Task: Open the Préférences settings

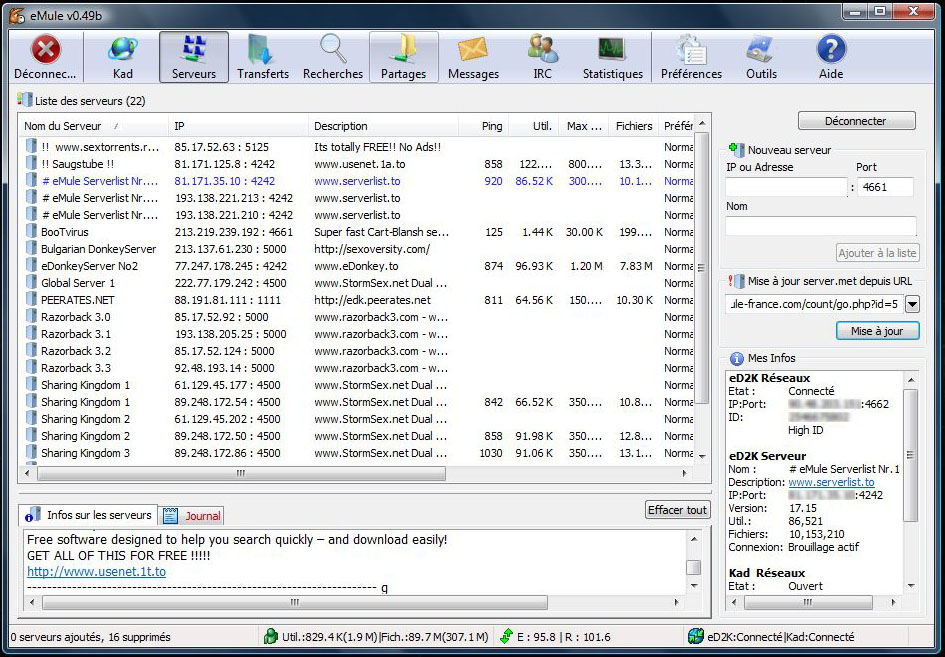Action: pos(691,57)
